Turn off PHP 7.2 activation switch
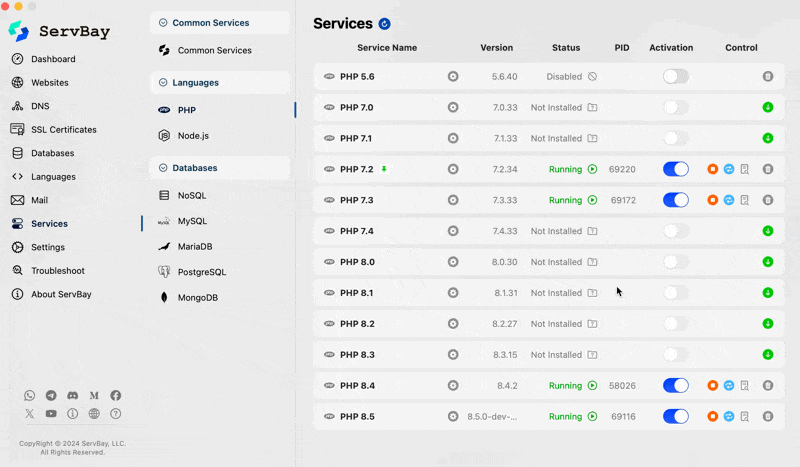Screen dimensions: 800x467 click(676, 170)
